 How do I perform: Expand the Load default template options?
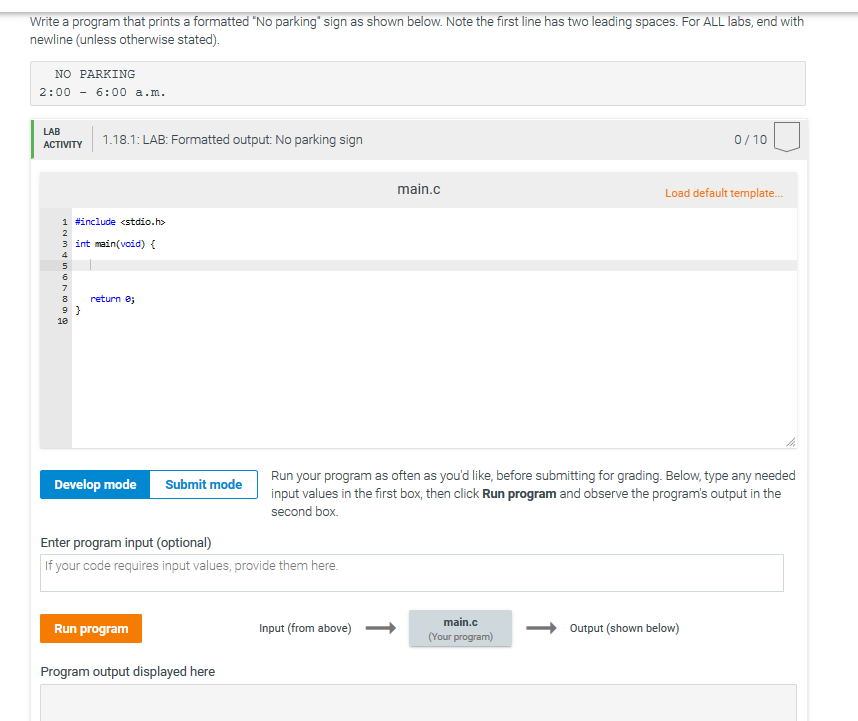723,190
